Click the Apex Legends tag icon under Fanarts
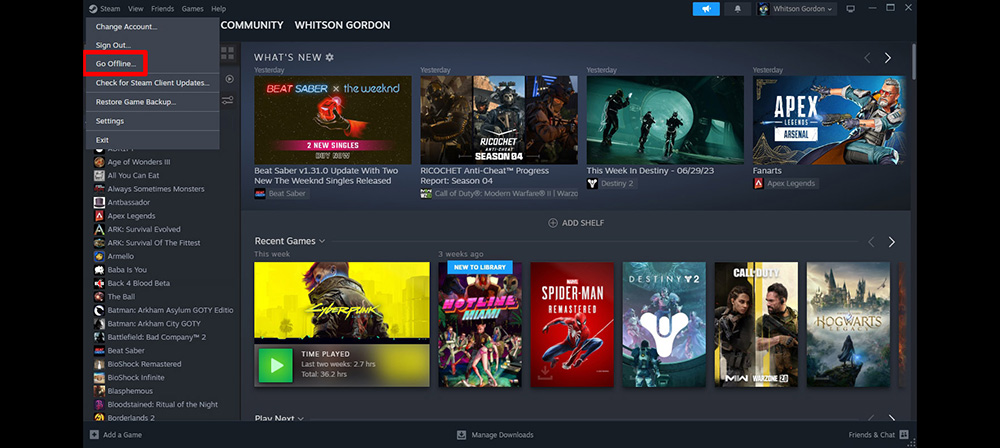Viewport: 1000px width, 448px height. [x=758, y=183]
